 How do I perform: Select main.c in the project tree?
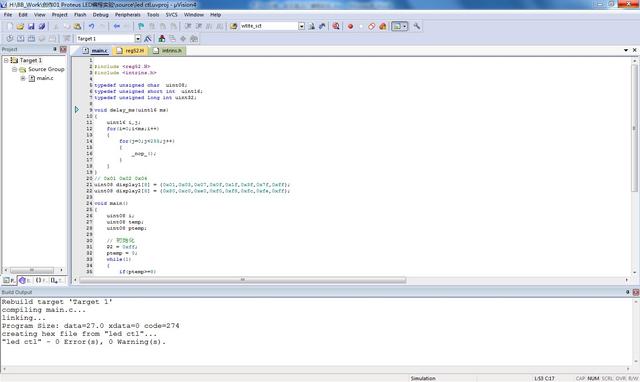[x=45, y=78]
